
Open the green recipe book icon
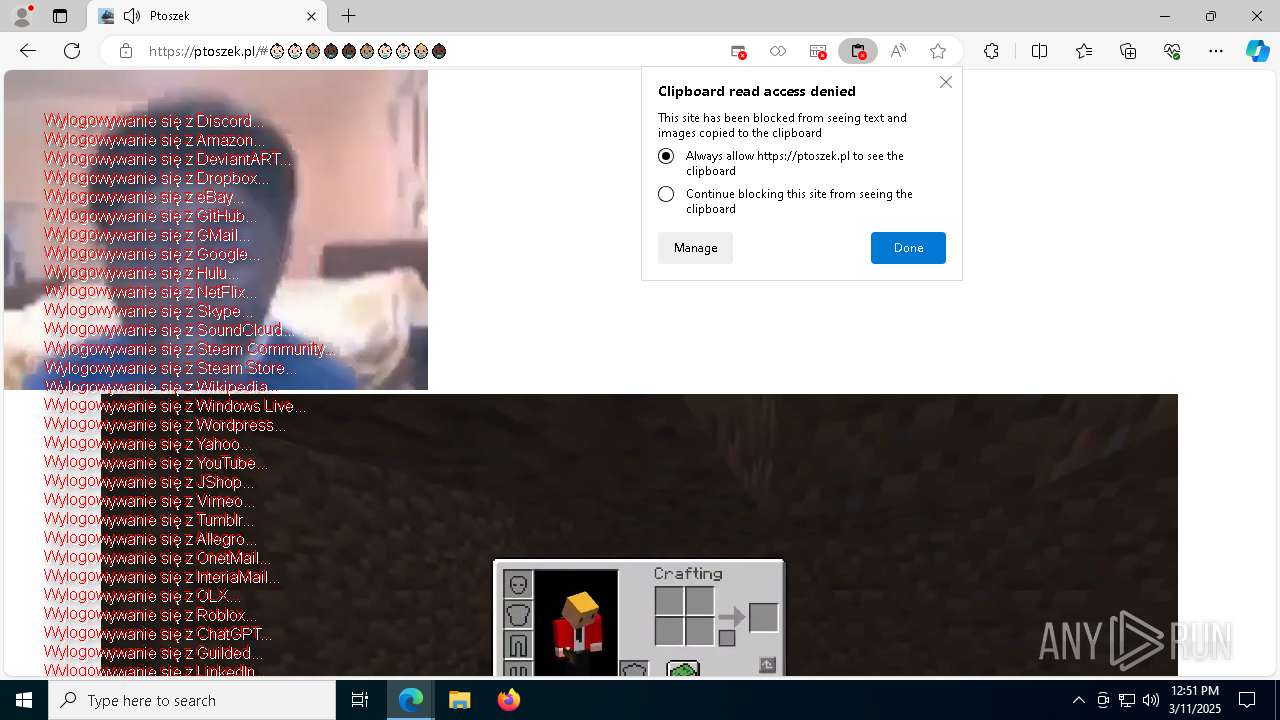[683, 669]
